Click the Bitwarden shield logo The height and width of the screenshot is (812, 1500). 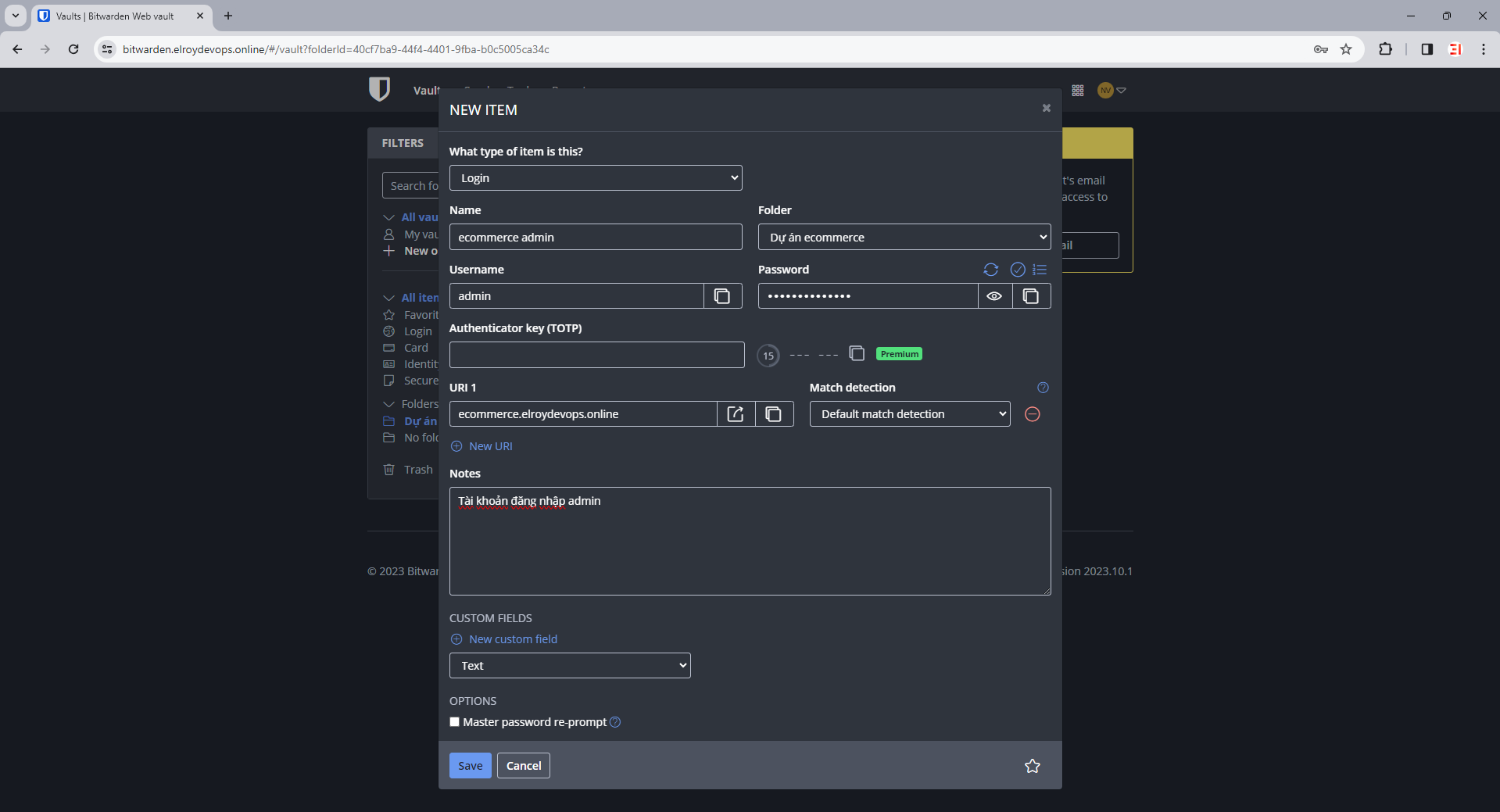[x=379, y=89]
